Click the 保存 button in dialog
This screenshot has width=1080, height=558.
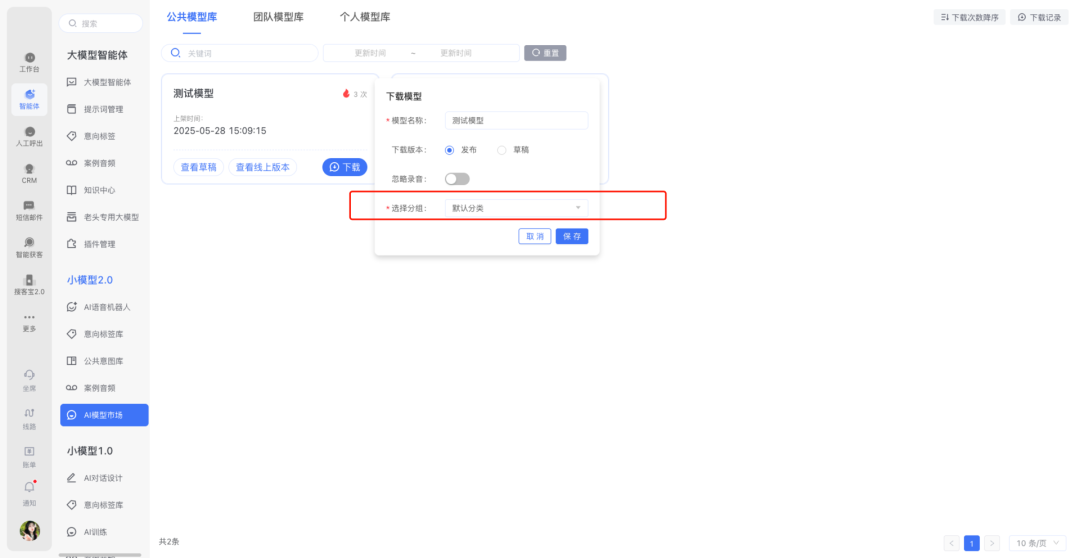572,237
